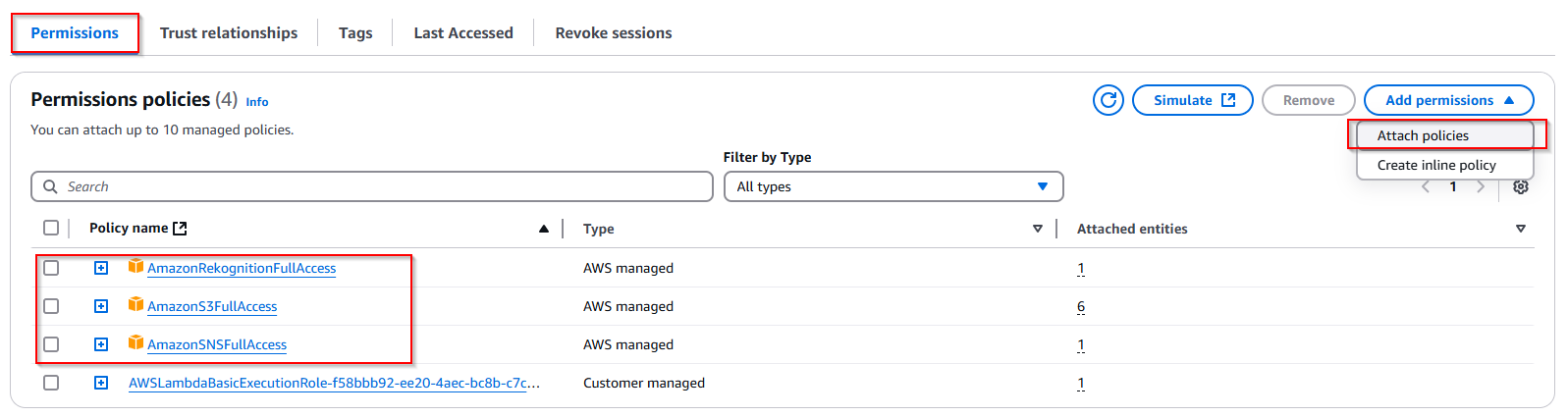Sort by Attached entities column arrow
1568x417 pixels.
pyautogui.click(x=1521, y=229)
